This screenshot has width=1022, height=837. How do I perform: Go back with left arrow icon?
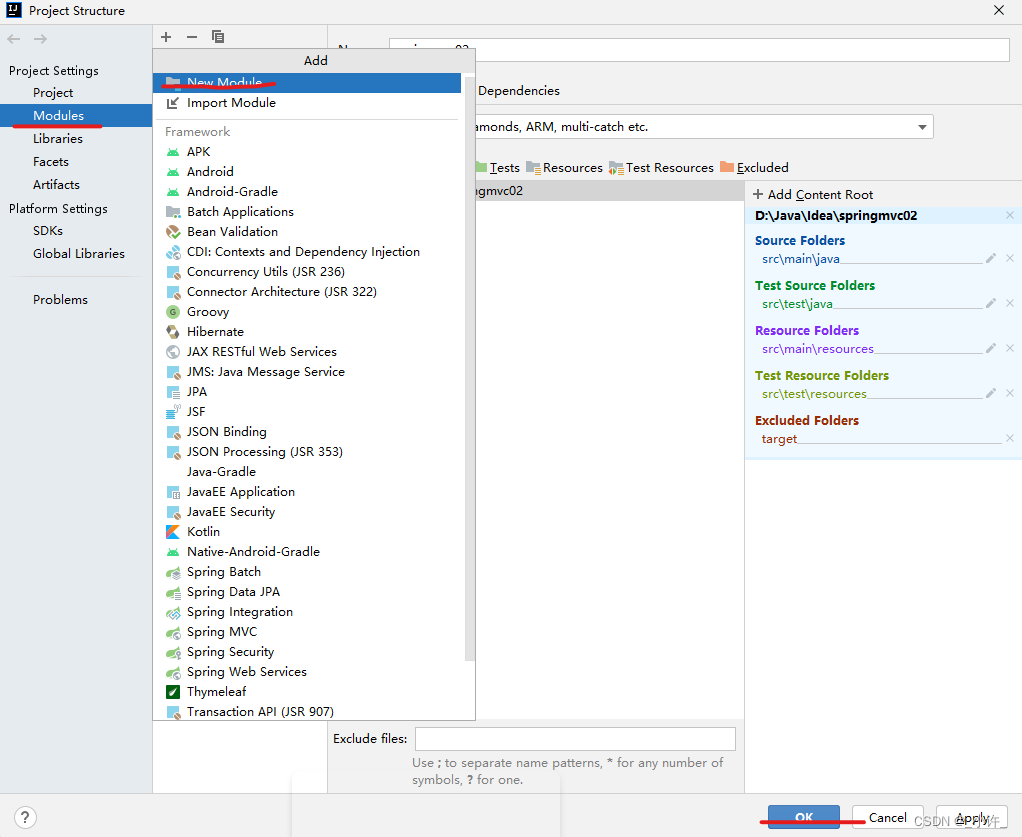(14, 39)
